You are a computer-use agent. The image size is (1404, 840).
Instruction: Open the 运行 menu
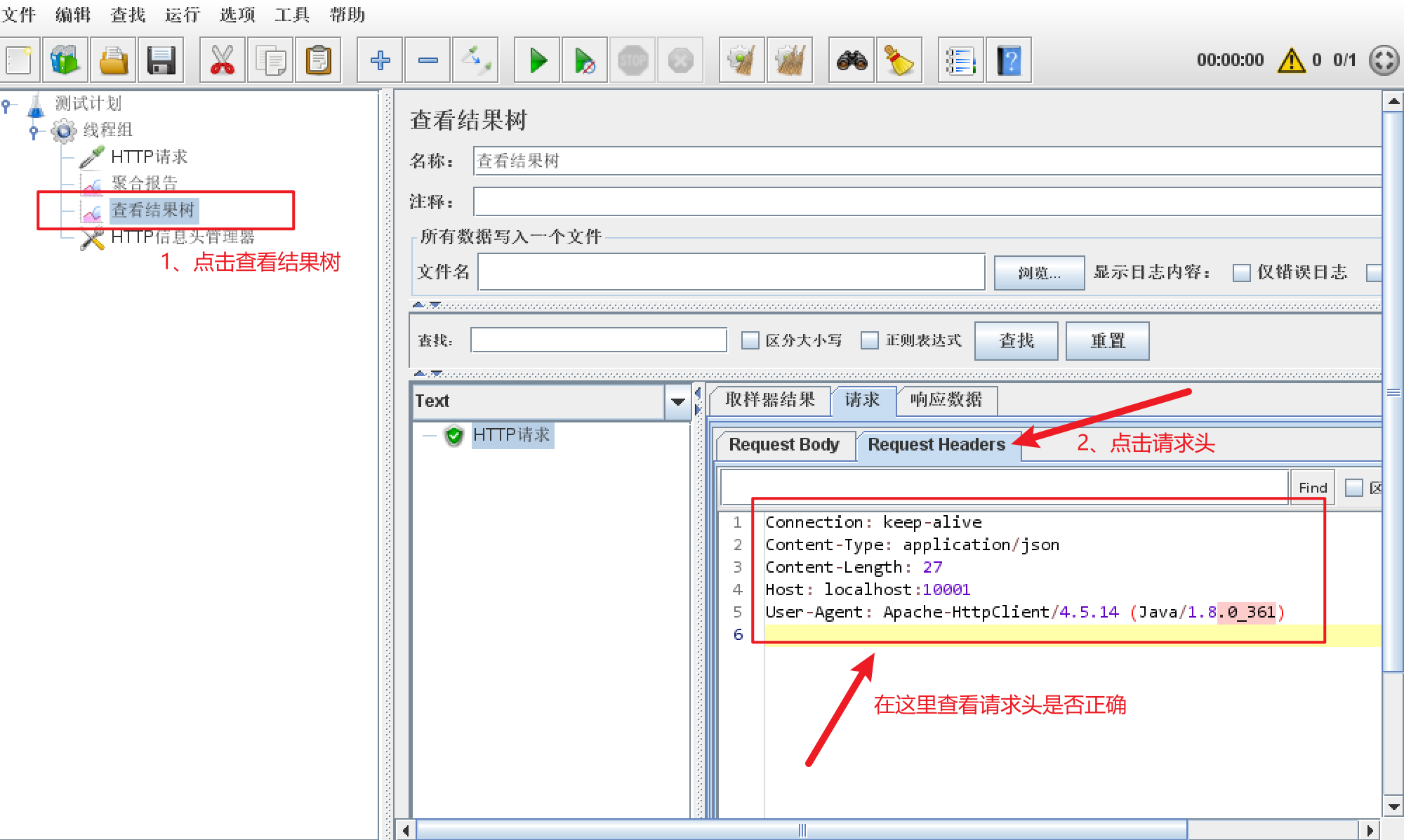182,14
